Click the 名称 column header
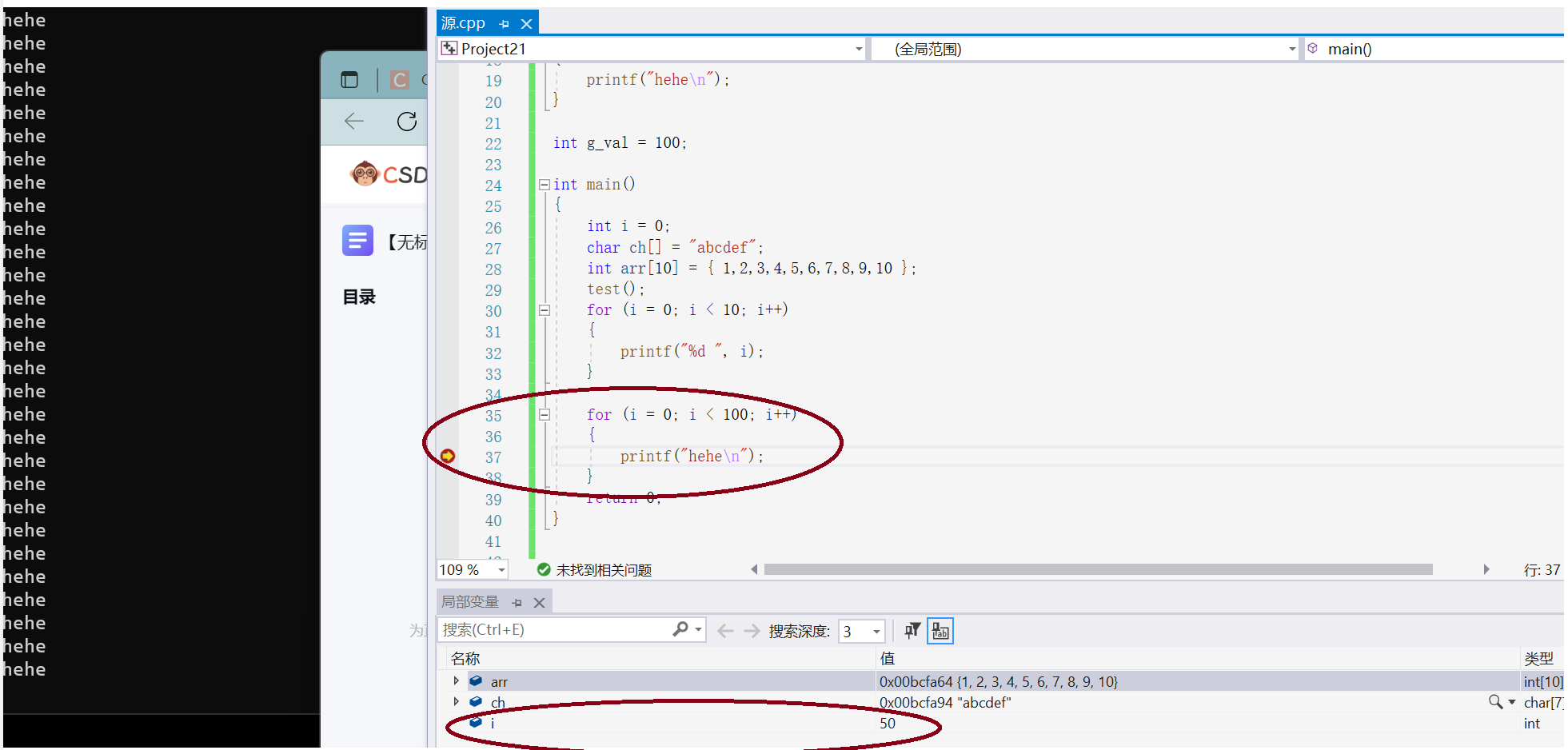The width and height of the screenshot is (1568, 750). pos(465,659)
